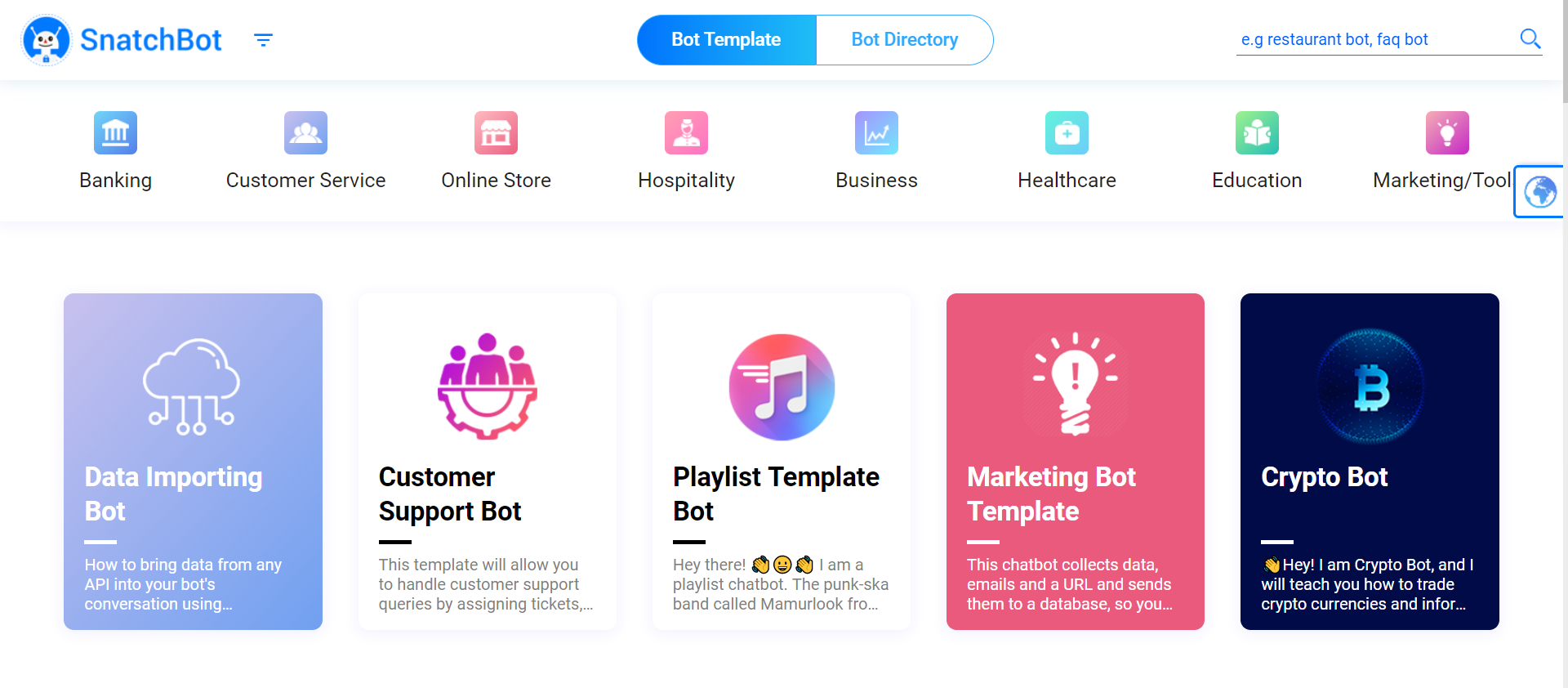1568x688 pixels.
Task: Open the globe language selector
Action: [1540, 192]
